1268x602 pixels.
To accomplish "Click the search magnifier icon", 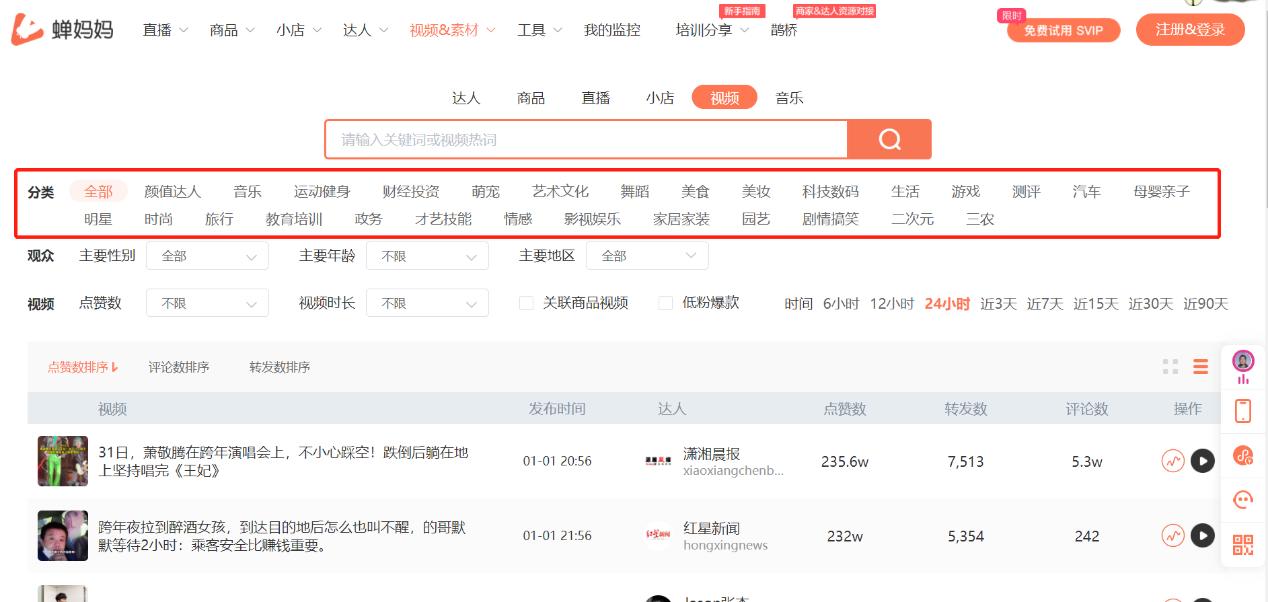I will pos(889,139).
